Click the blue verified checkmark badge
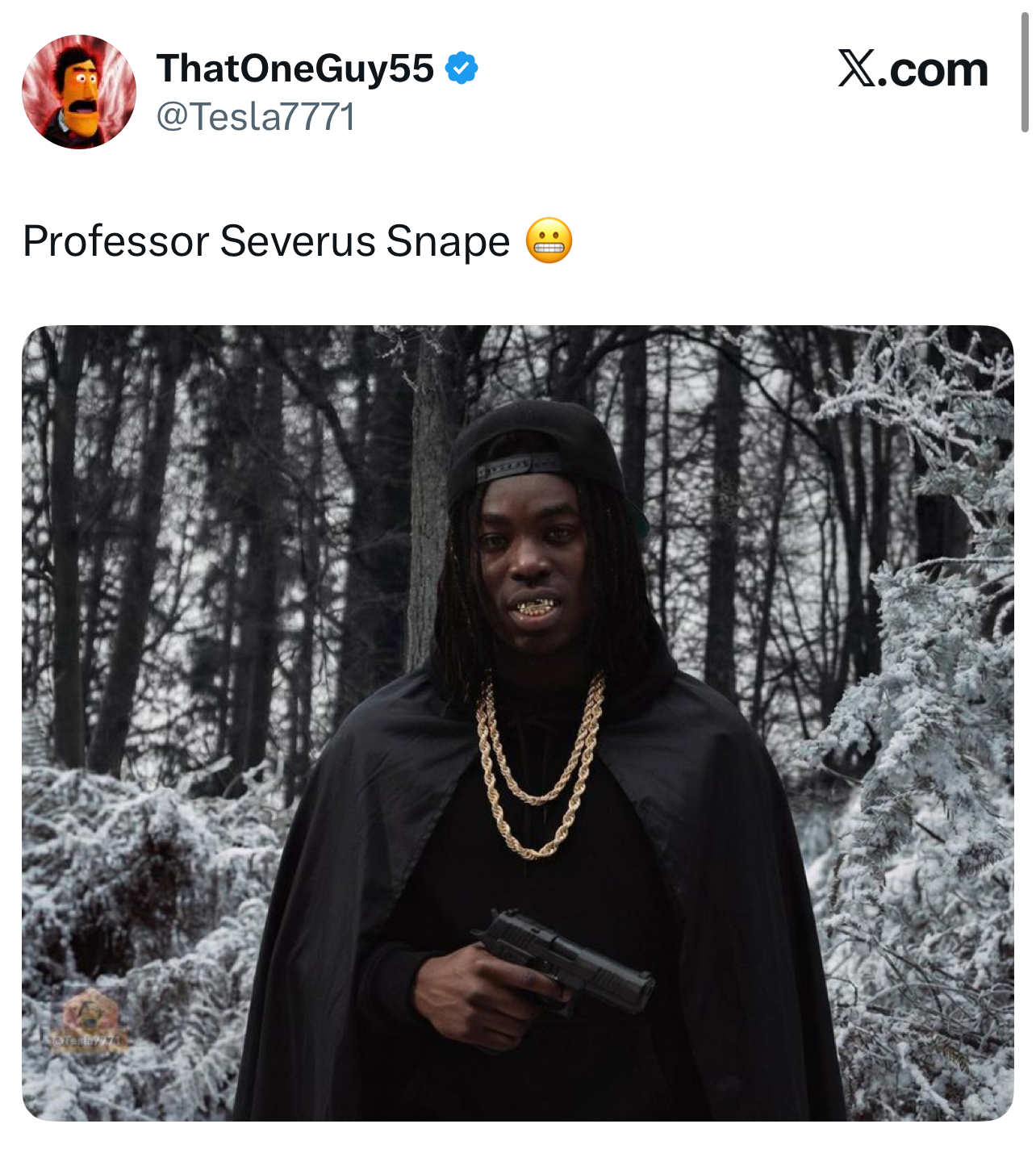 (462, 68)
